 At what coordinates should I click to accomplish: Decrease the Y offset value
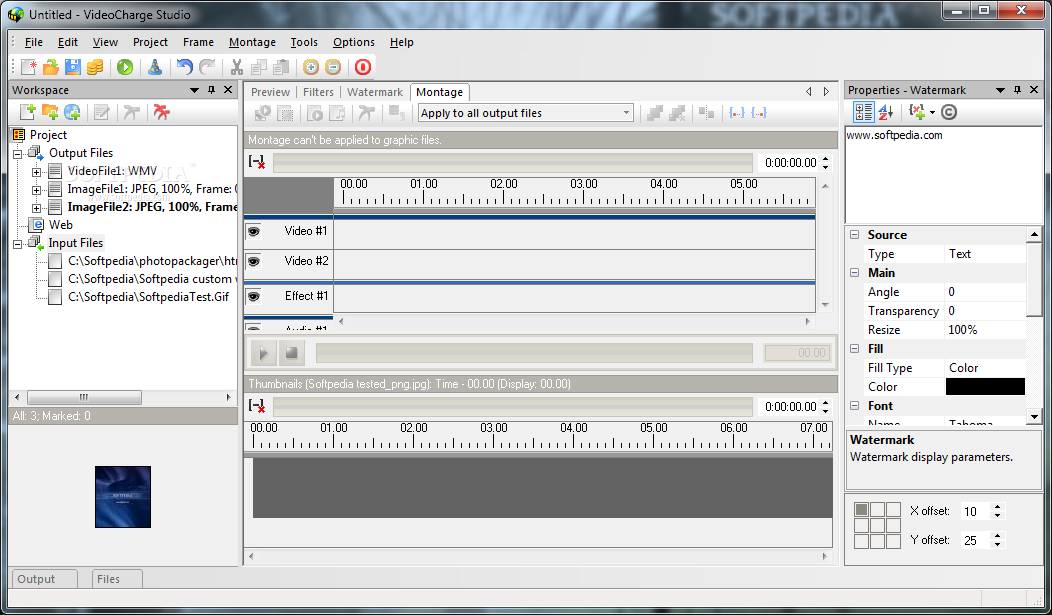(x=998, y=544)
